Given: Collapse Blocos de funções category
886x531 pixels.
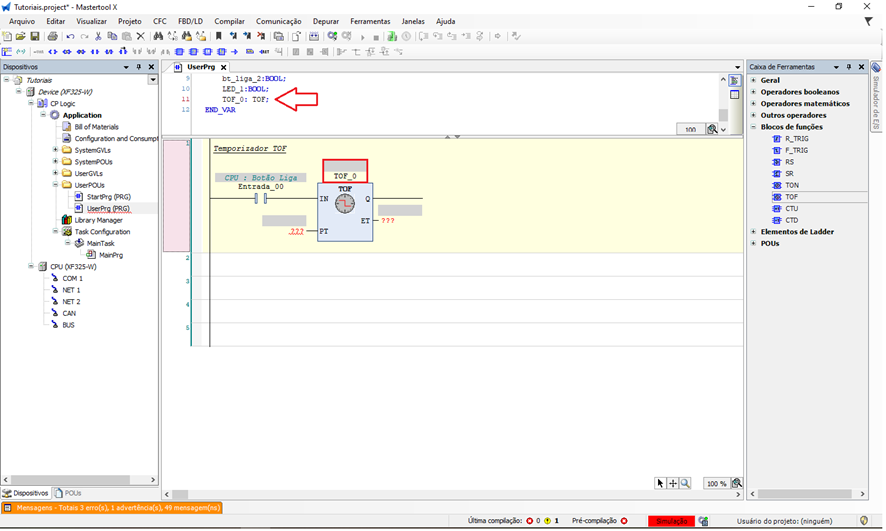Looking at the screenshot, I should 753,127.
